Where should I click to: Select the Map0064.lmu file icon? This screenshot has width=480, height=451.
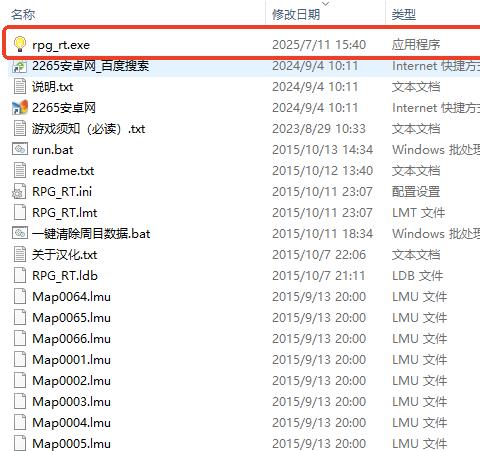[20, 296]
